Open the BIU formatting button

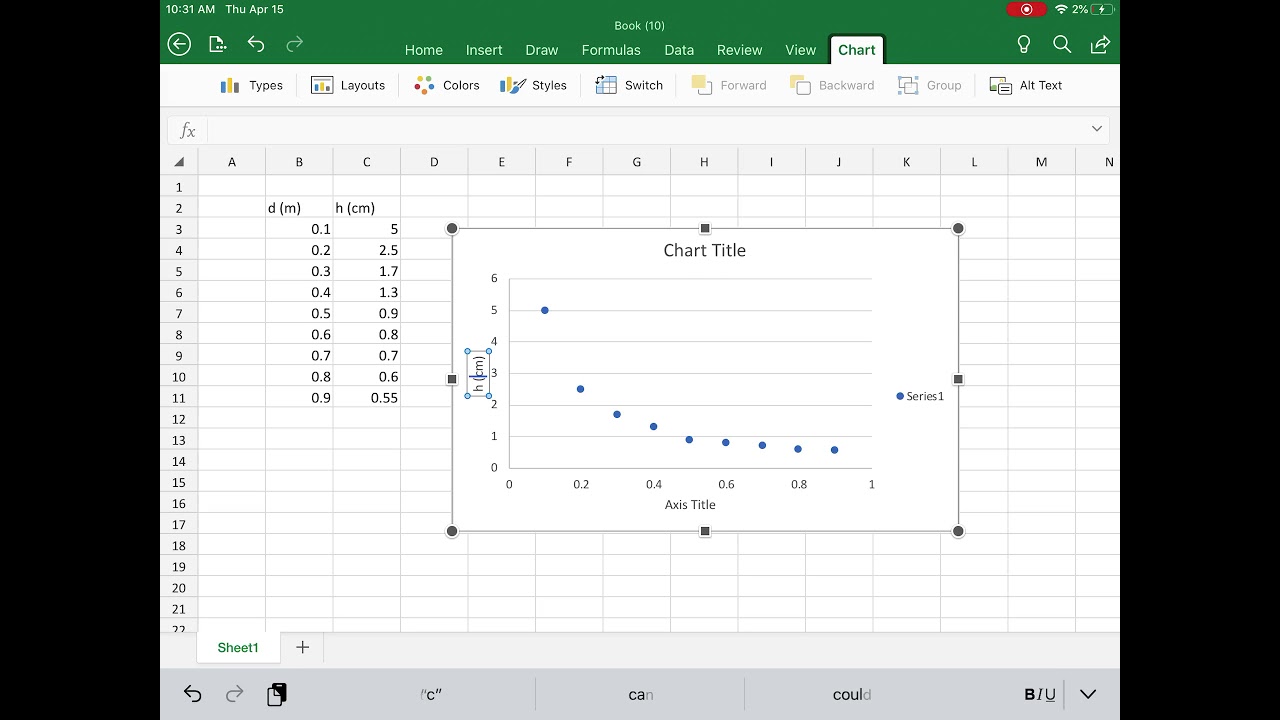1040,694
